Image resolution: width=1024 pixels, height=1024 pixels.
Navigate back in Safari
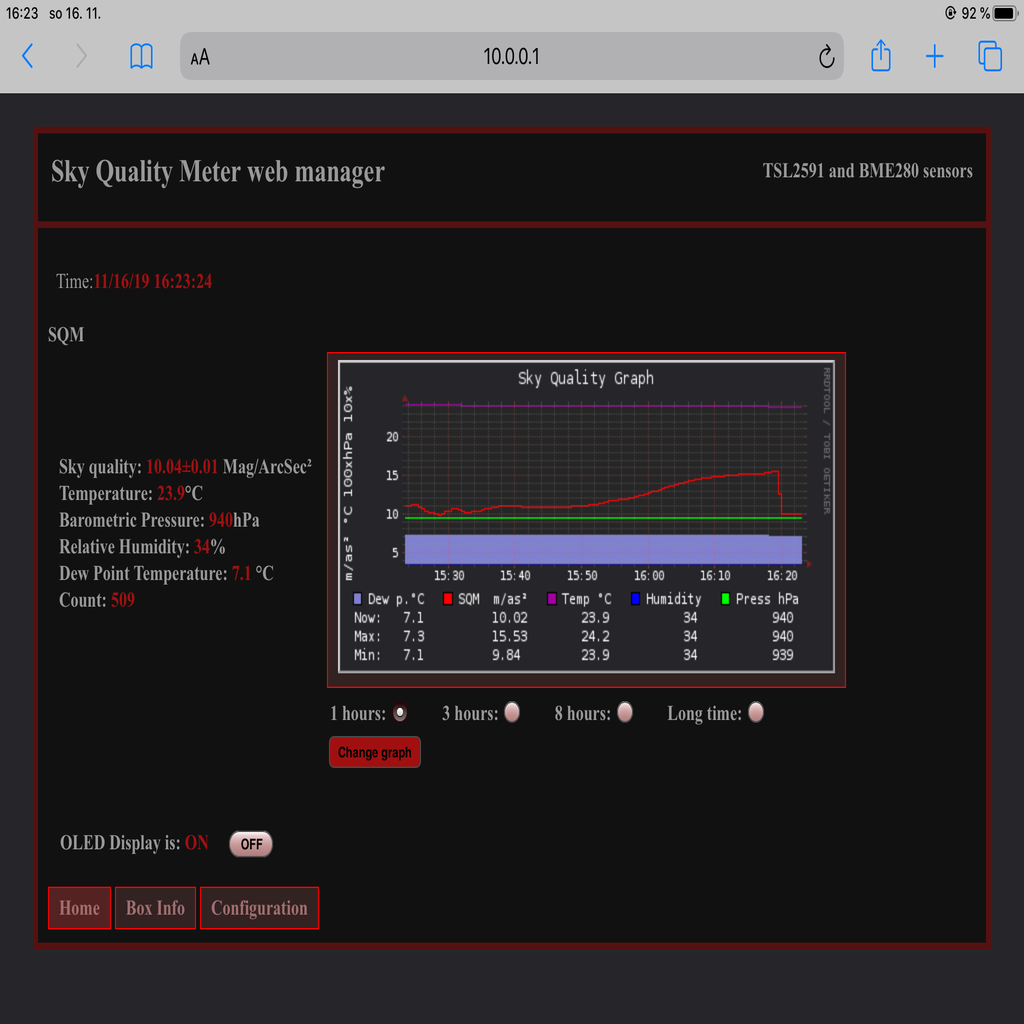(x=27, y=56)
